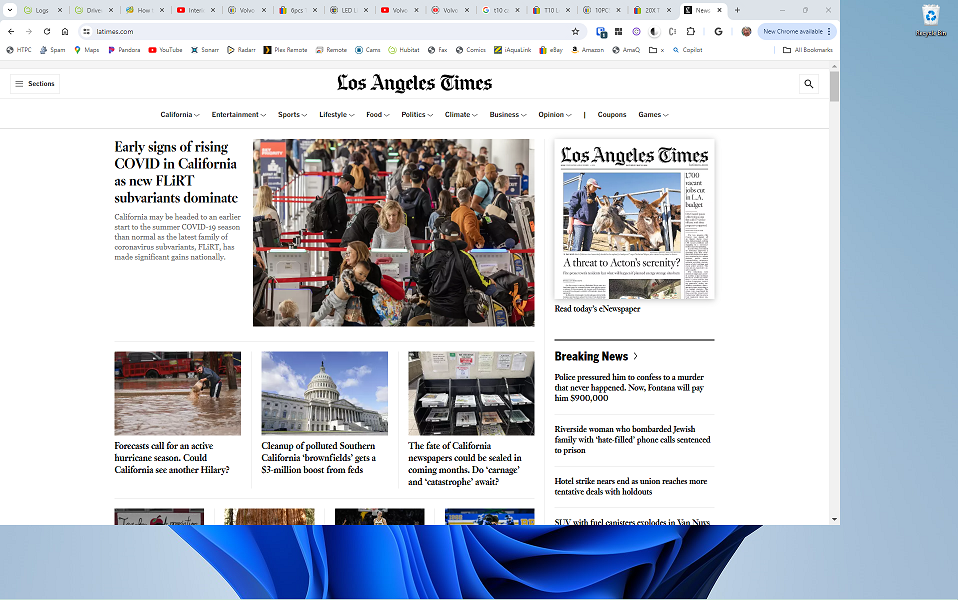This screenshot has height=600, width=958.
Task: Bookmark this page with the star icon
Action: [x=575, y=31]
